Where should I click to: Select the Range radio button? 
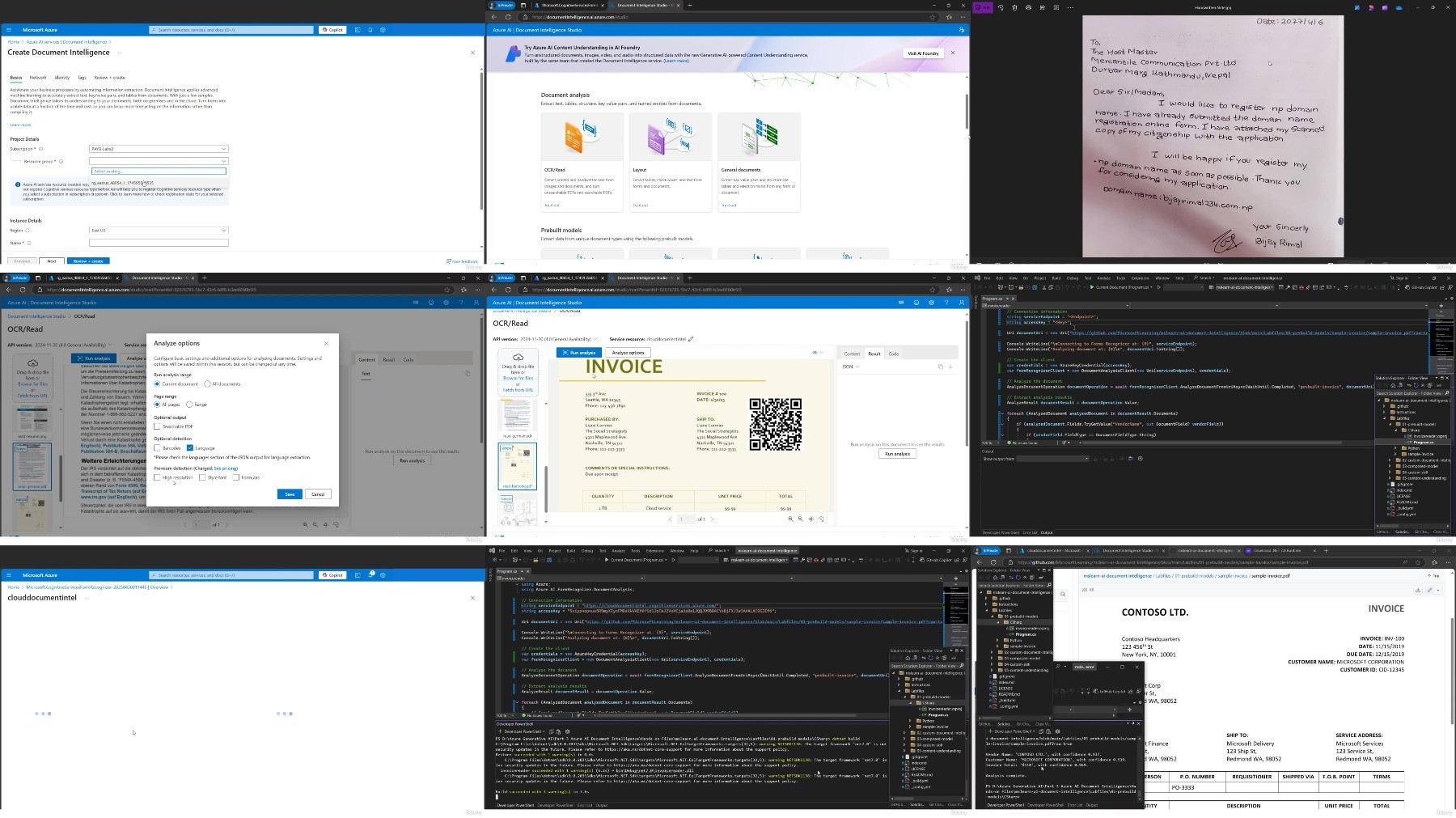click(x=189, y=404)
